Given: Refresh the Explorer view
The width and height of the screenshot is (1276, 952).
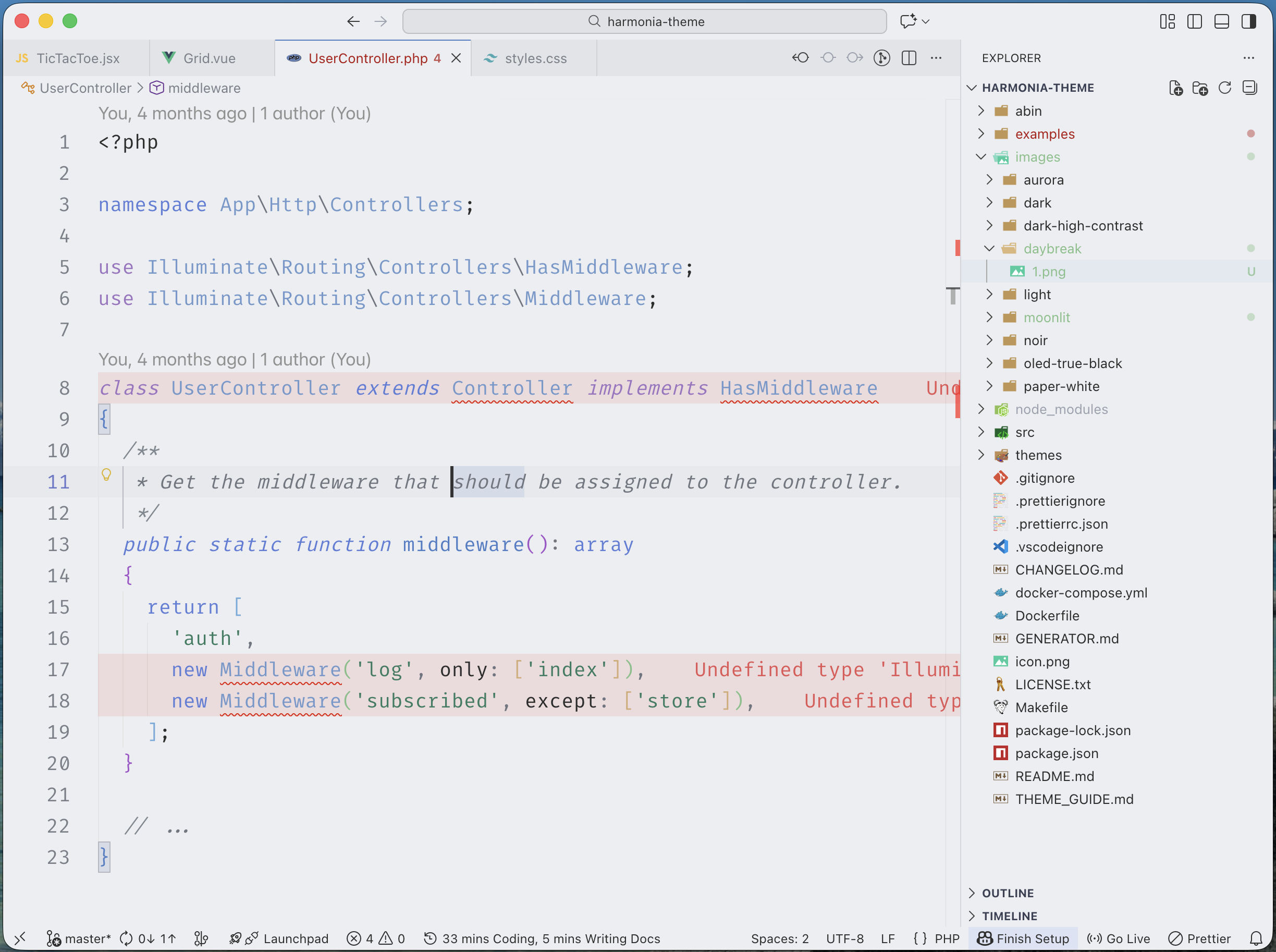Looking at the screenshot, I should tap(1225, 88).
